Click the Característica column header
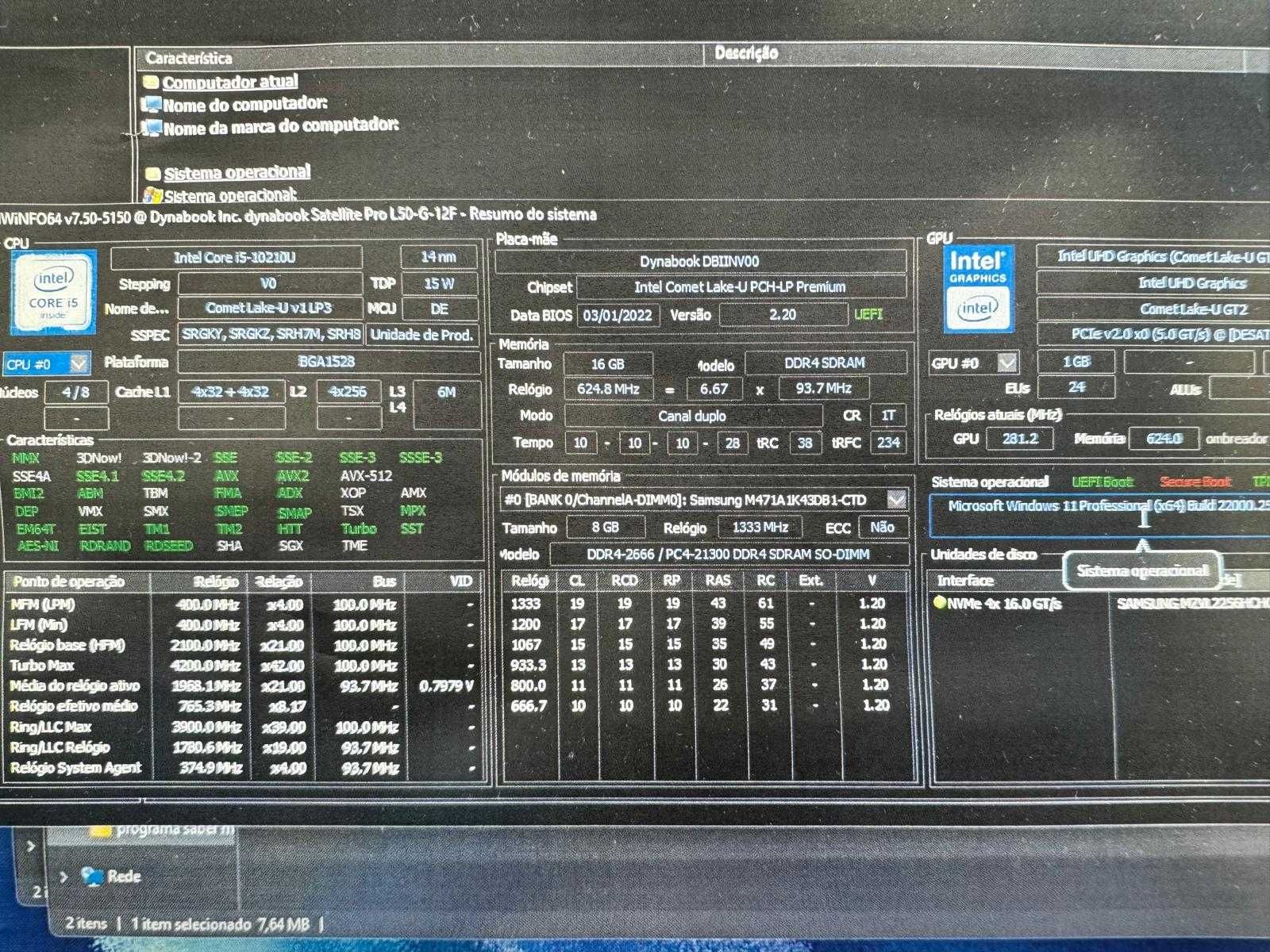This screenshot has width=1270, height=952. click(x=189, y=58)
